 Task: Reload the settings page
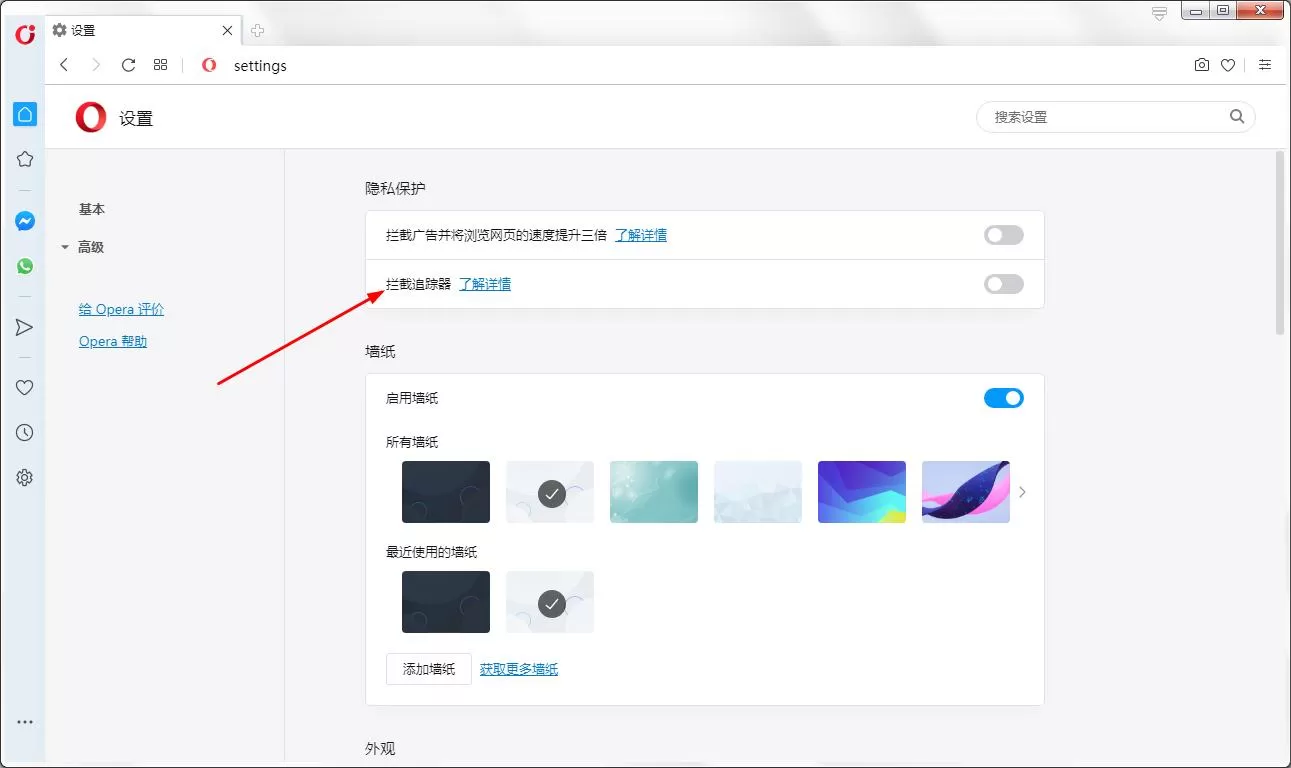click(128, 65)
